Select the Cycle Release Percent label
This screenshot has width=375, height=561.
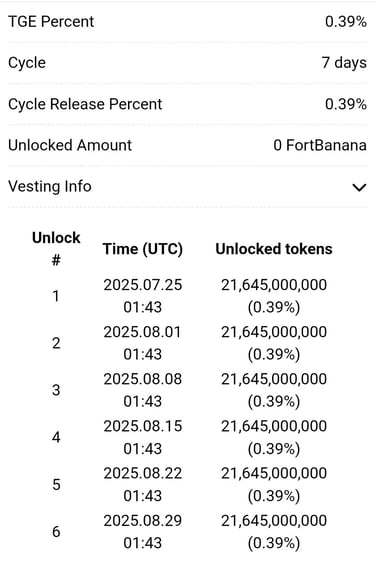tap(85, 104)
